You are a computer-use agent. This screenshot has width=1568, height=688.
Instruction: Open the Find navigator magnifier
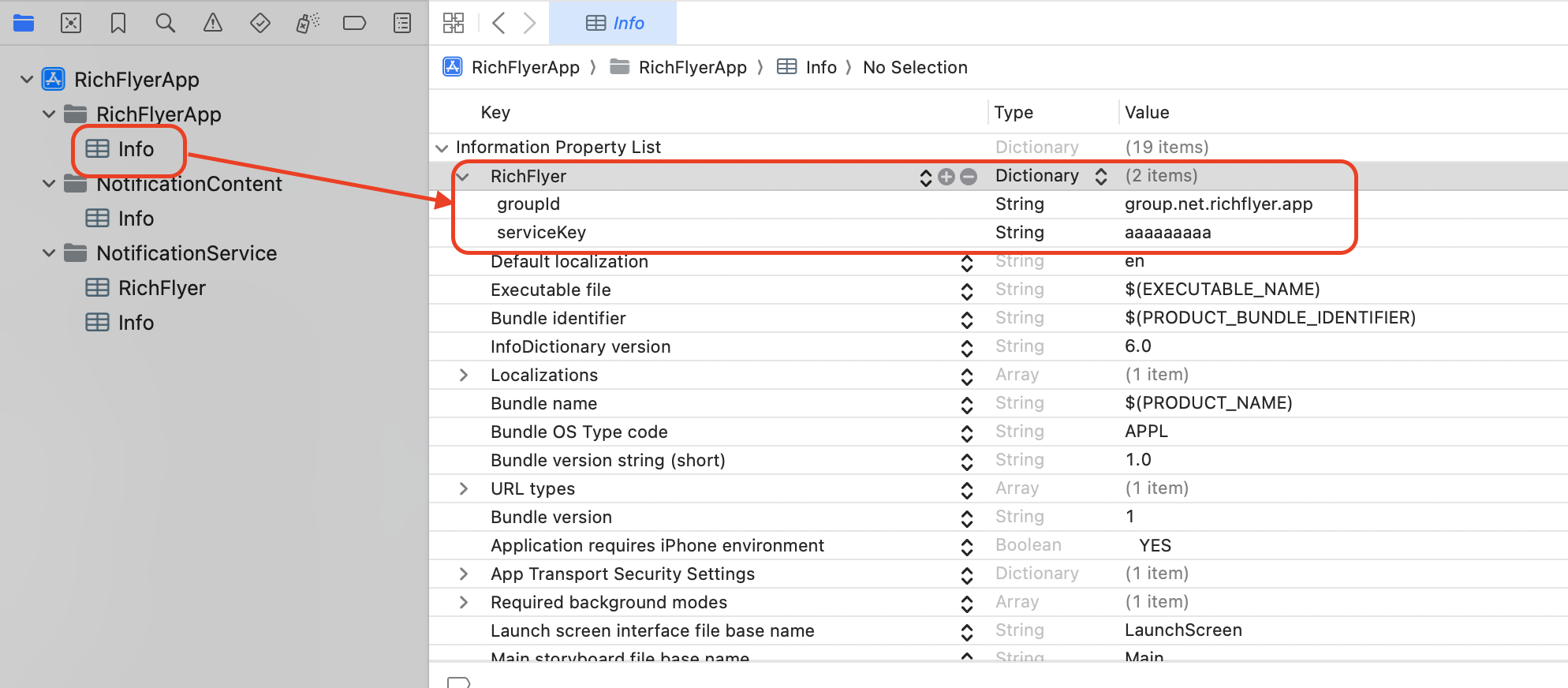[166, 23]
